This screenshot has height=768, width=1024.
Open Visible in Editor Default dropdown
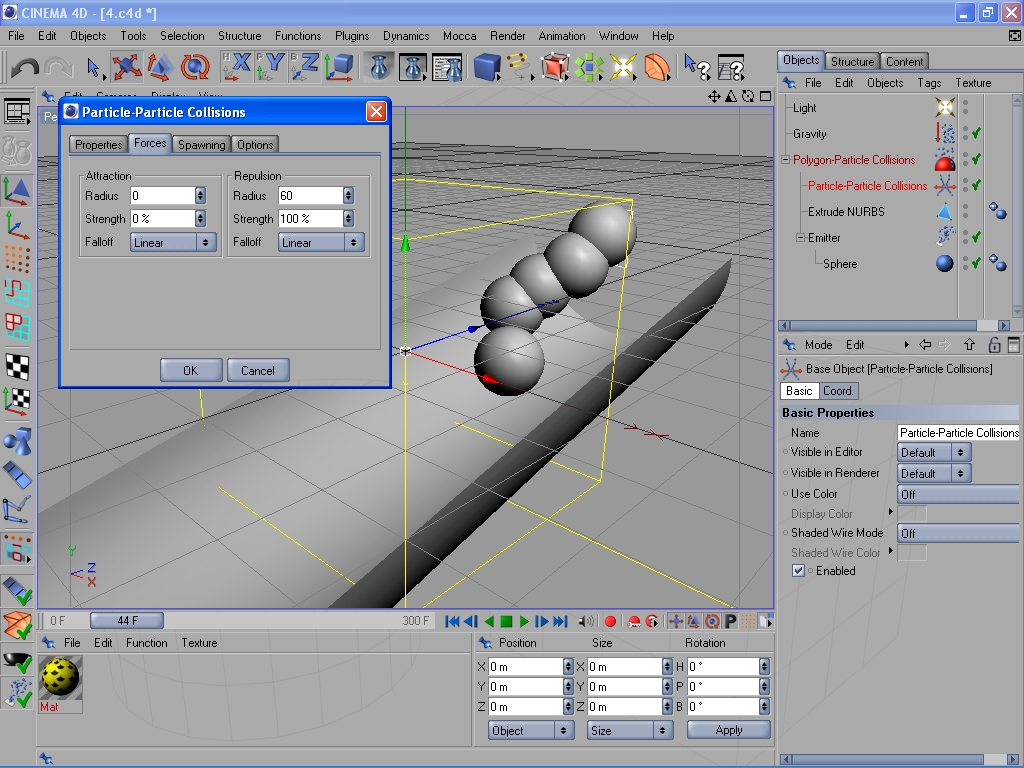tap(935, 453)
